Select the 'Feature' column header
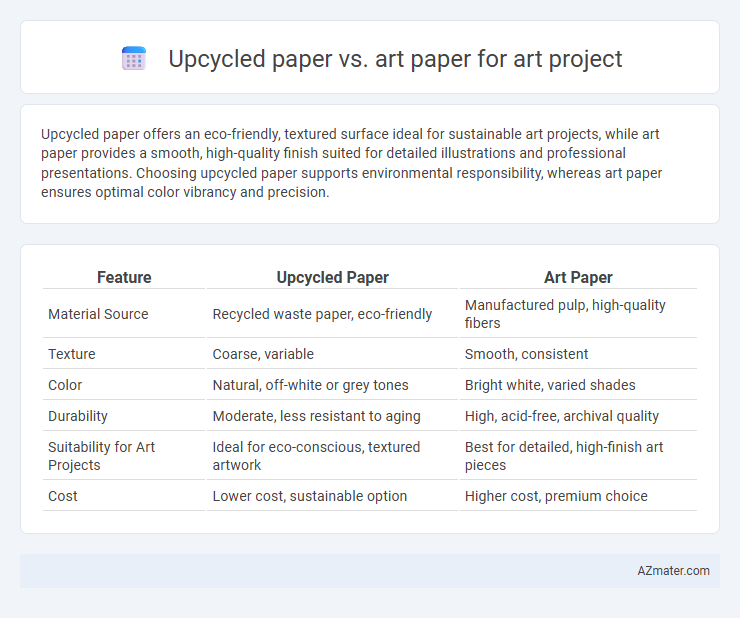This screenshot has width=740, height=618. (124, 277)
